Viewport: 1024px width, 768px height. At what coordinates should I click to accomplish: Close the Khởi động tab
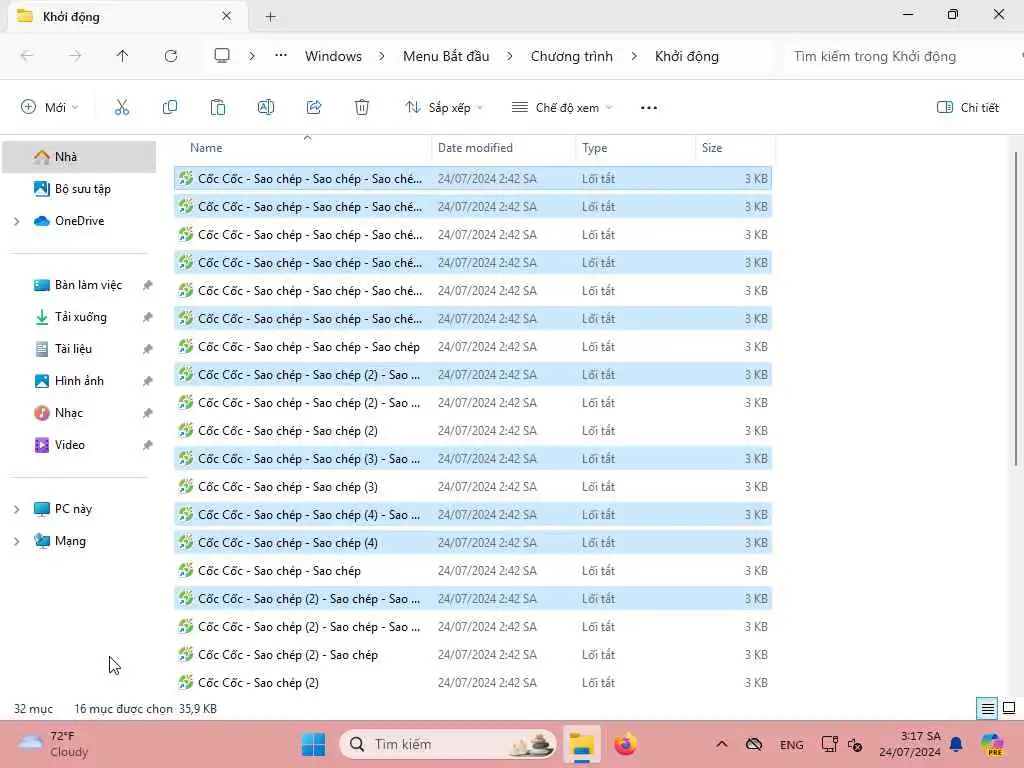(227, 16)
